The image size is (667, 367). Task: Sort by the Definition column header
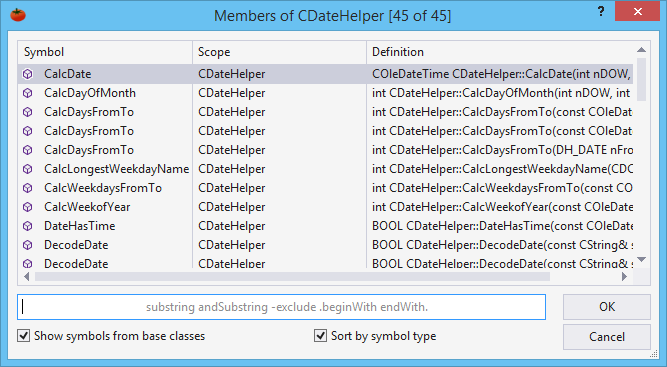coord(499,52)
